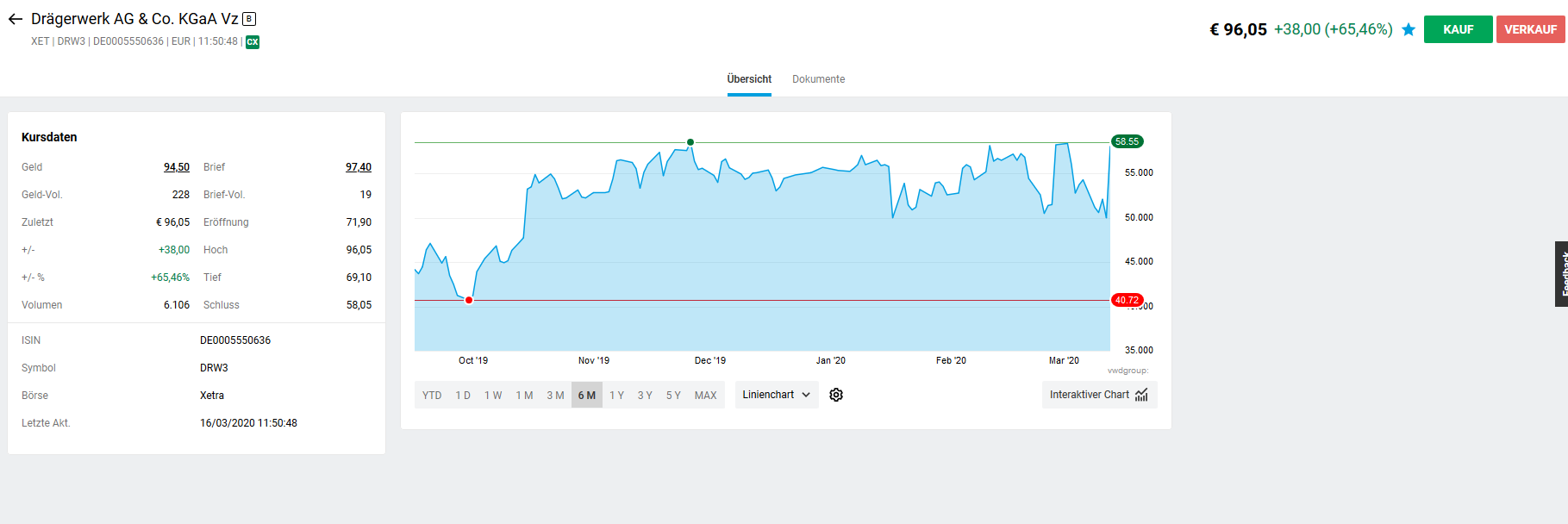The height and width of the screenshot is (524, 1568).
Task: Click the B share-class badge
Action: pyautogui.click(x=249, y=19)
